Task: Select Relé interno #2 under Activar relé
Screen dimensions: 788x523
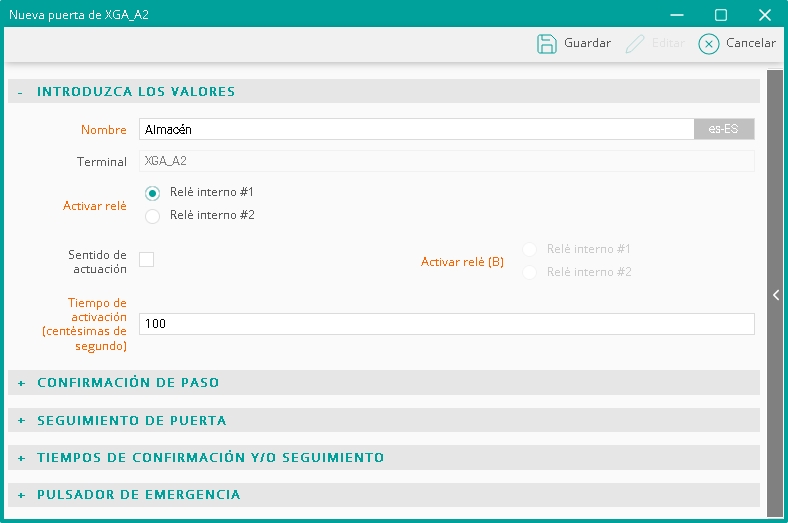Action: [152, 216]
